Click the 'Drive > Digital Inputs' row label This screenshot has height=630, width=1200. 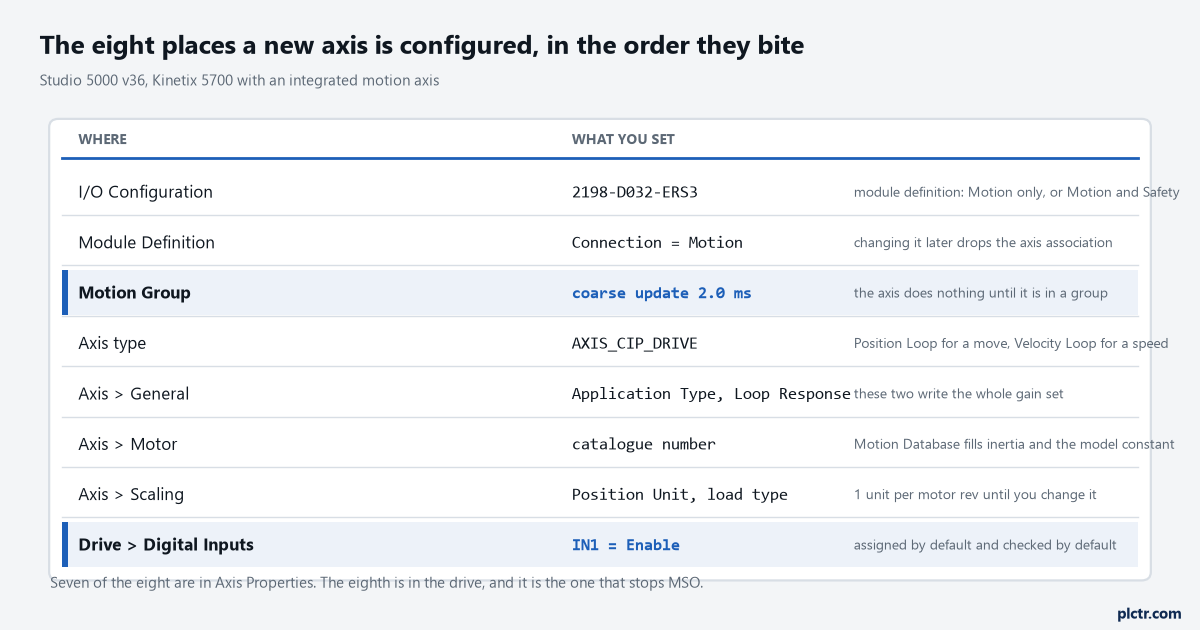pyautogui.click(x=166, y=545)
